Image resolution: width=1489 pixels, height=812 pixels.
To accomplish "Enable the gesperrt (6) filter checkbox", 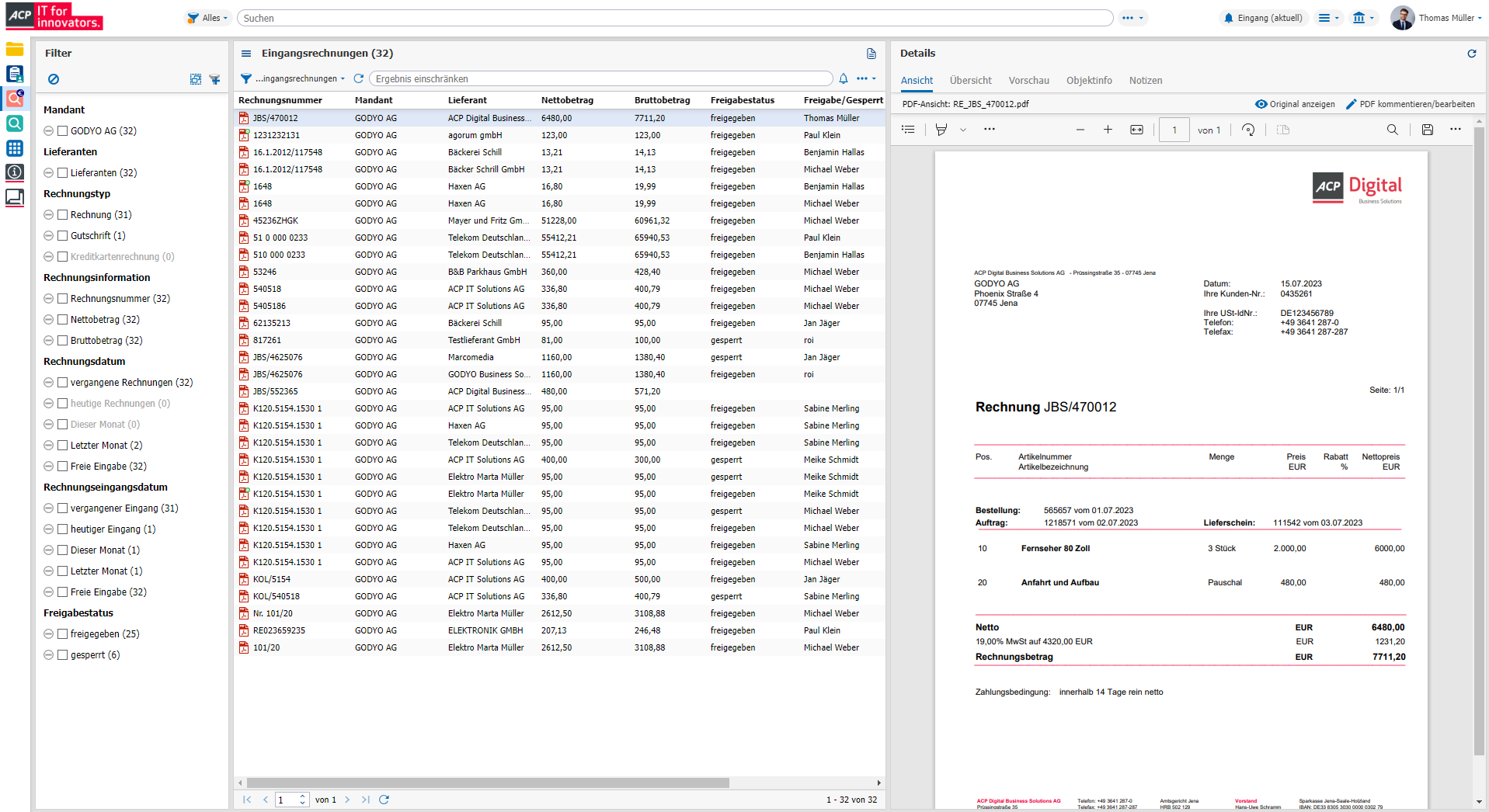I will click(63, 655).
